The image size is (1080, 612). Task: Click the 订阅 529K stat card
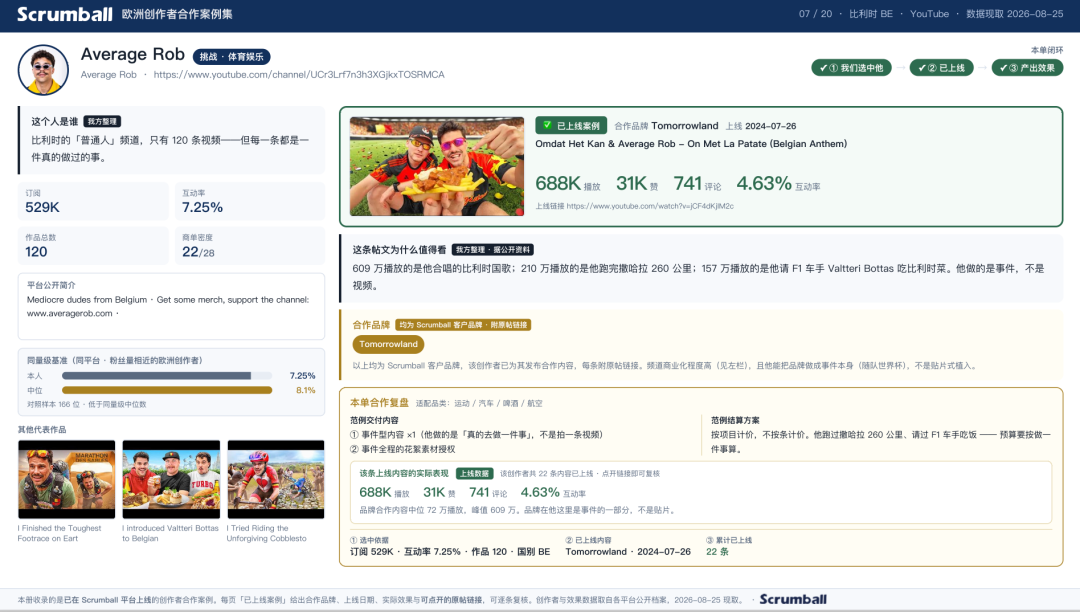click(x=93, y=201)
